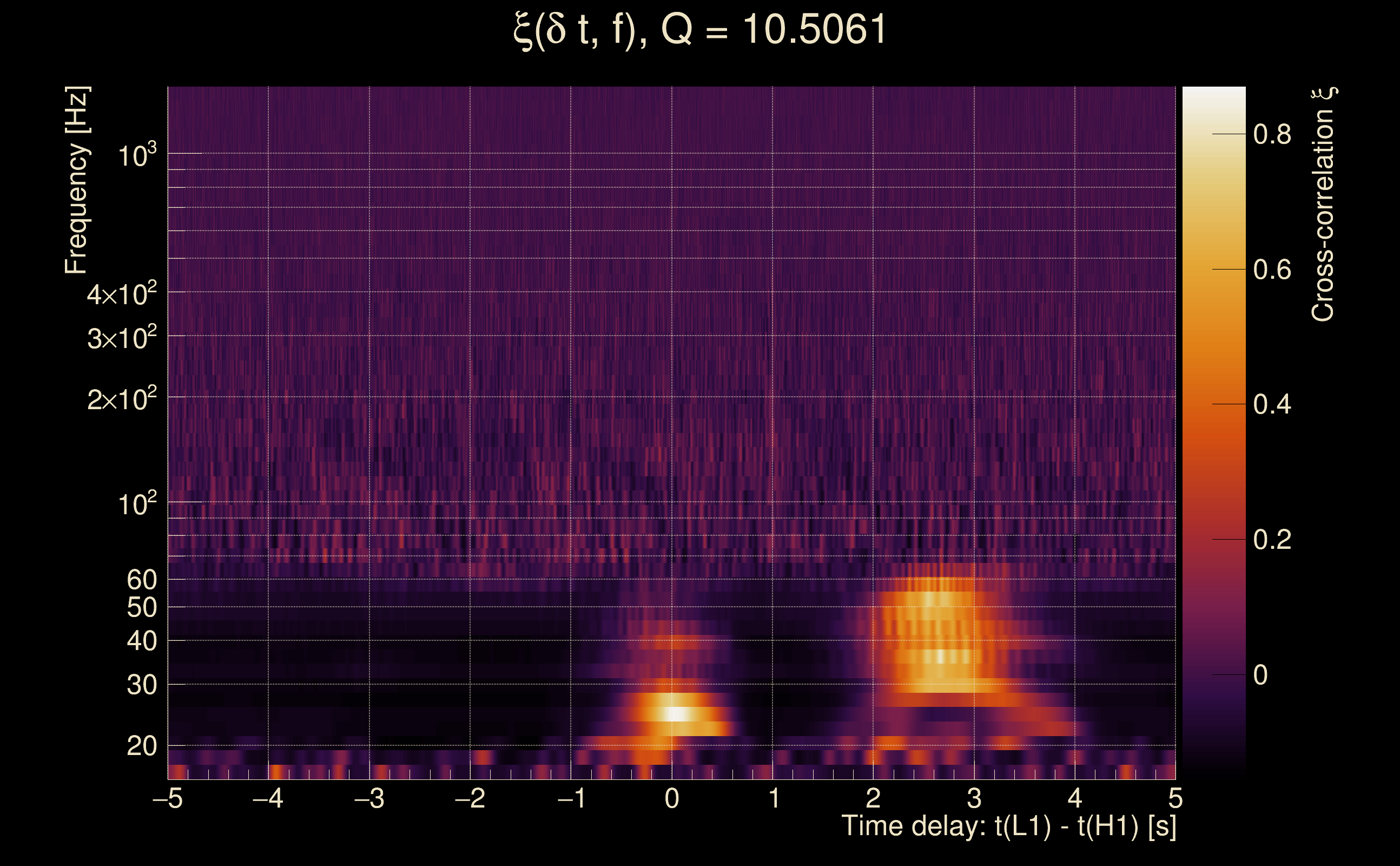Screen dimensions: 1400x866
Task: Click the colorbar at the 0.2 level
Action: [1213, 539]
